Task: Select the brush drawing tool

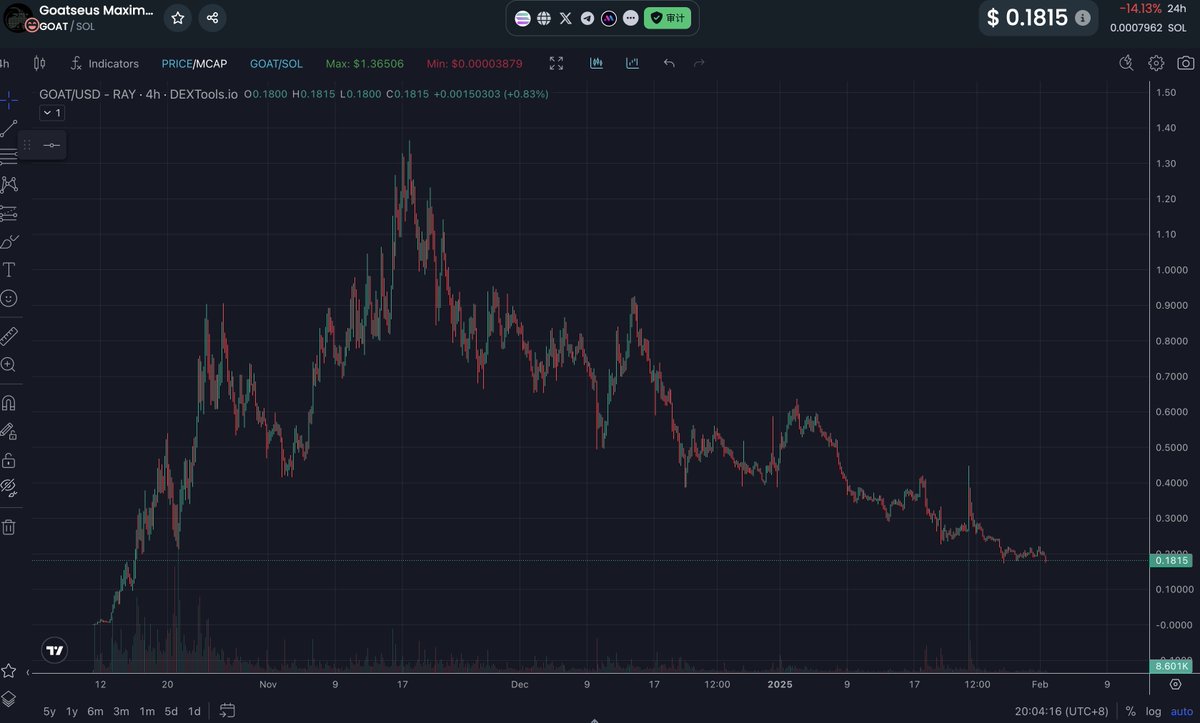Action: (x=9, y=241)
